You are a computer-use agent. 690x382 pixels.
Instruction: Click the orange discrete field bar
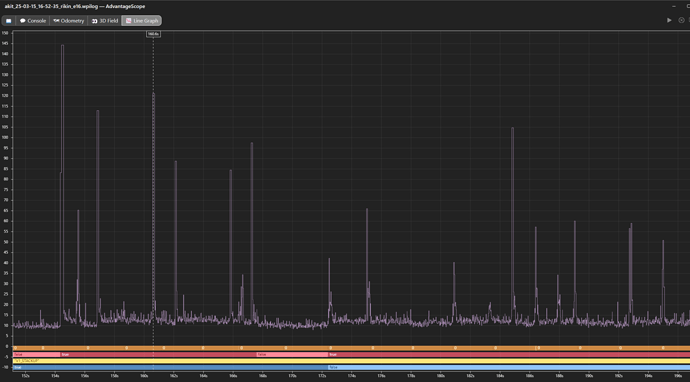point(351,348)
